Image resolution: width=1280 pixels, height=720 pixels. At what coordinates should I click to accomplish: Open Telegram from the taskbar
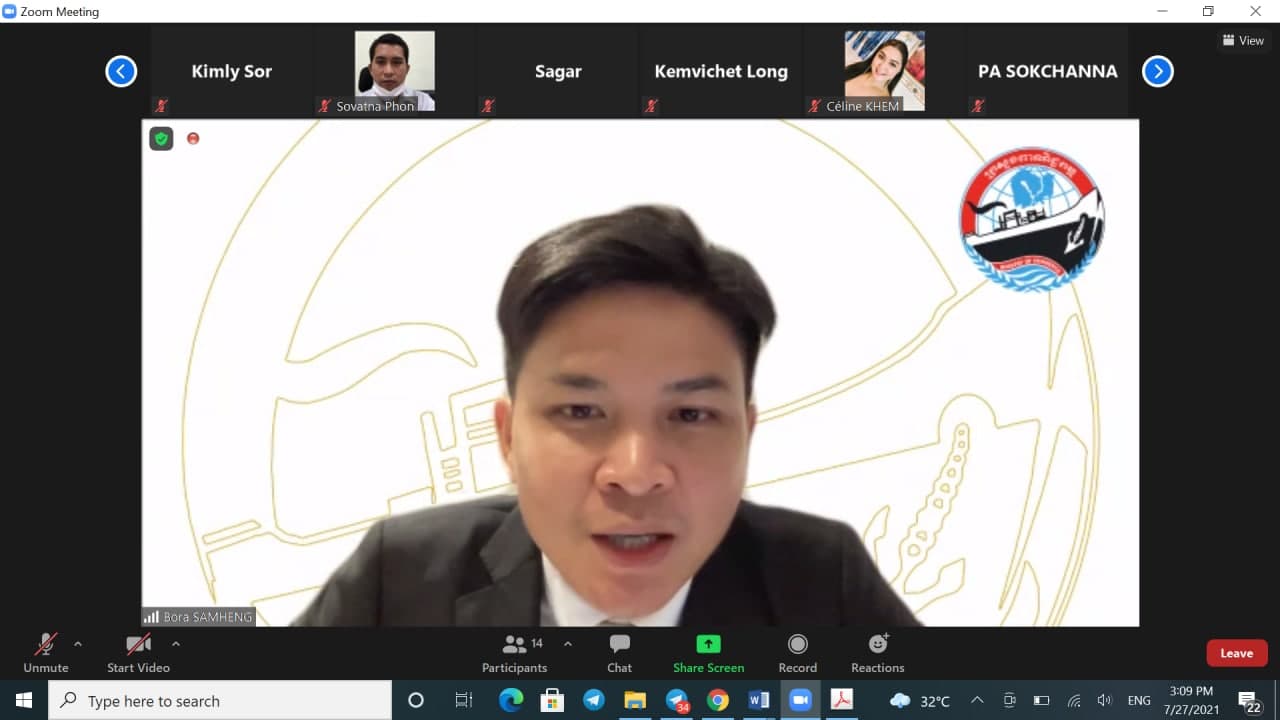coord(593,700)
